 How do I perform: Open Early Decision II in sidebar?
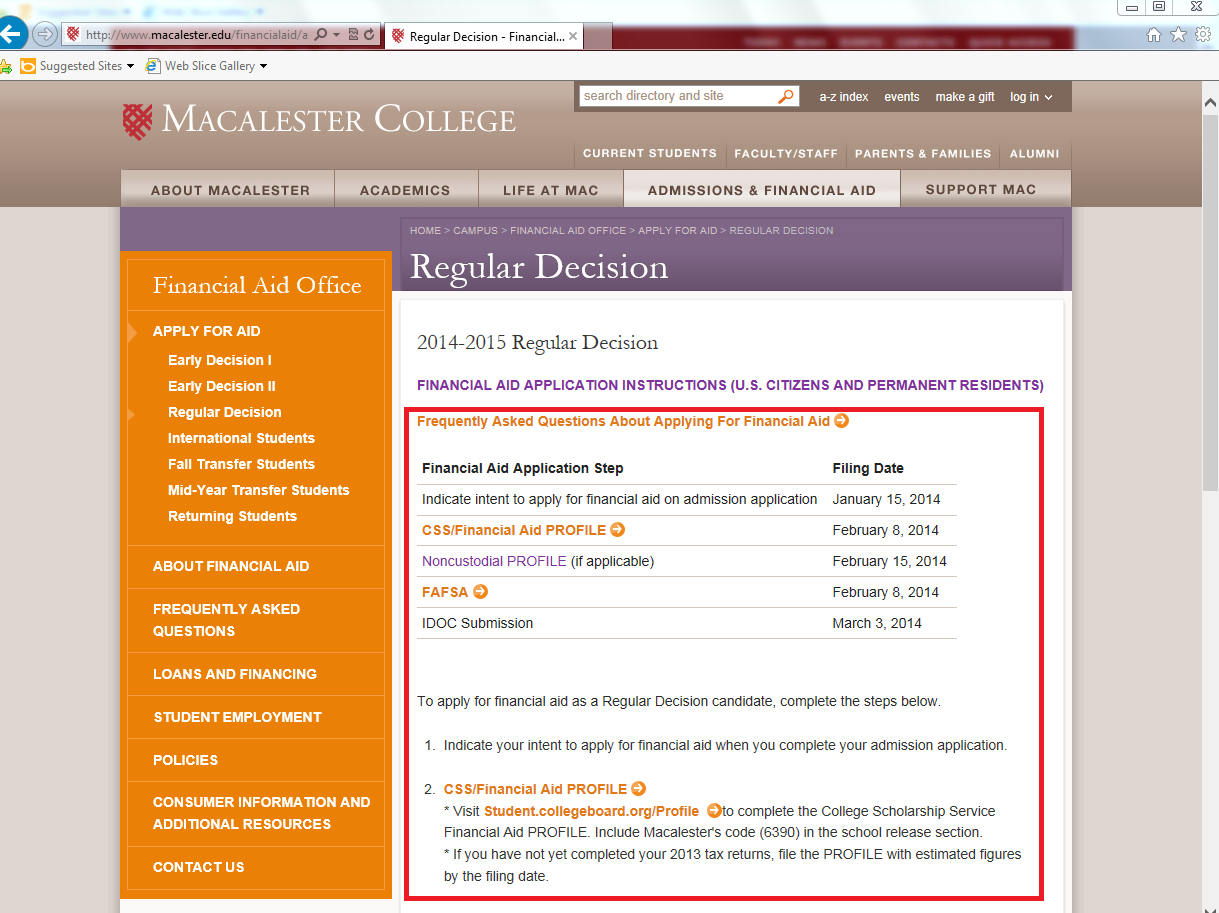pos(222,386)
